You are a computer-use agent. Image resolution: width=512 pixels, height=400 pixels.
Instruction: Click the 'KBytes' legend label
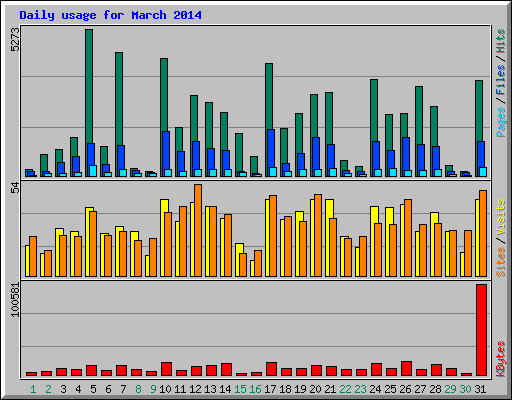point(500,359)
